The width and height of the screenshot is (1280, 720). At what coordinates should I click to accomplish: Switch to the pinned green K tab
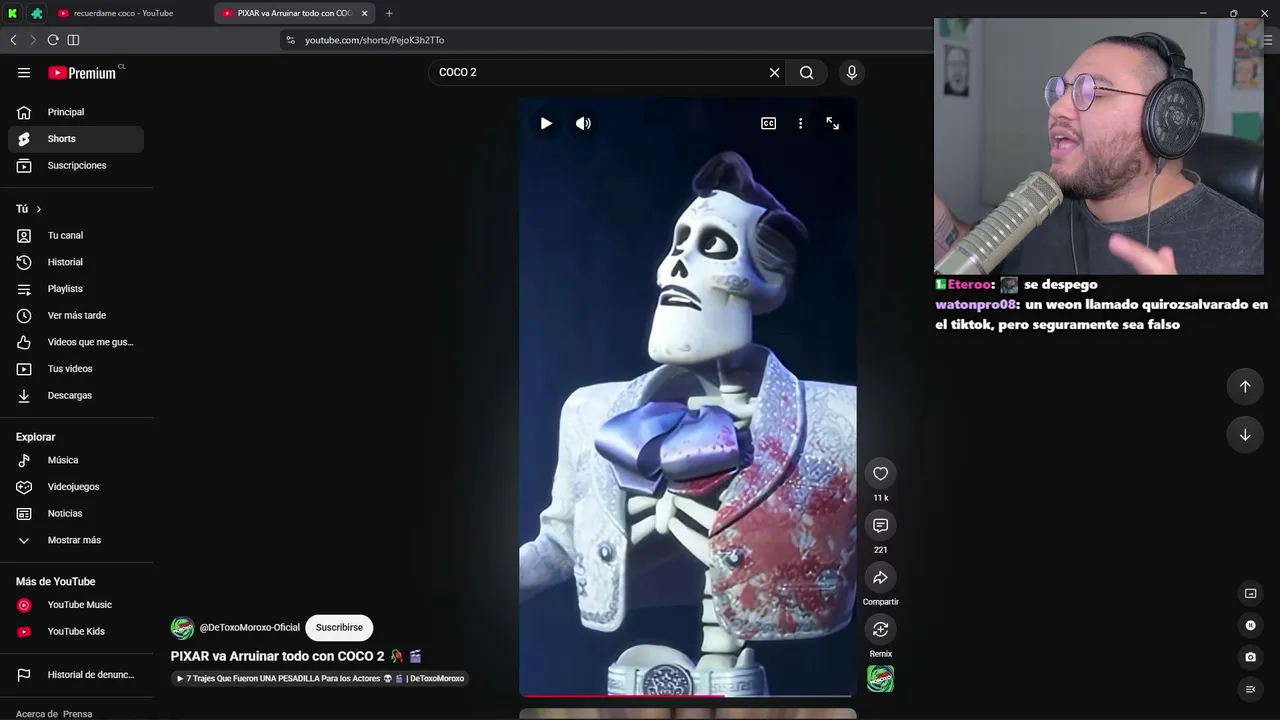pos(13,13)
